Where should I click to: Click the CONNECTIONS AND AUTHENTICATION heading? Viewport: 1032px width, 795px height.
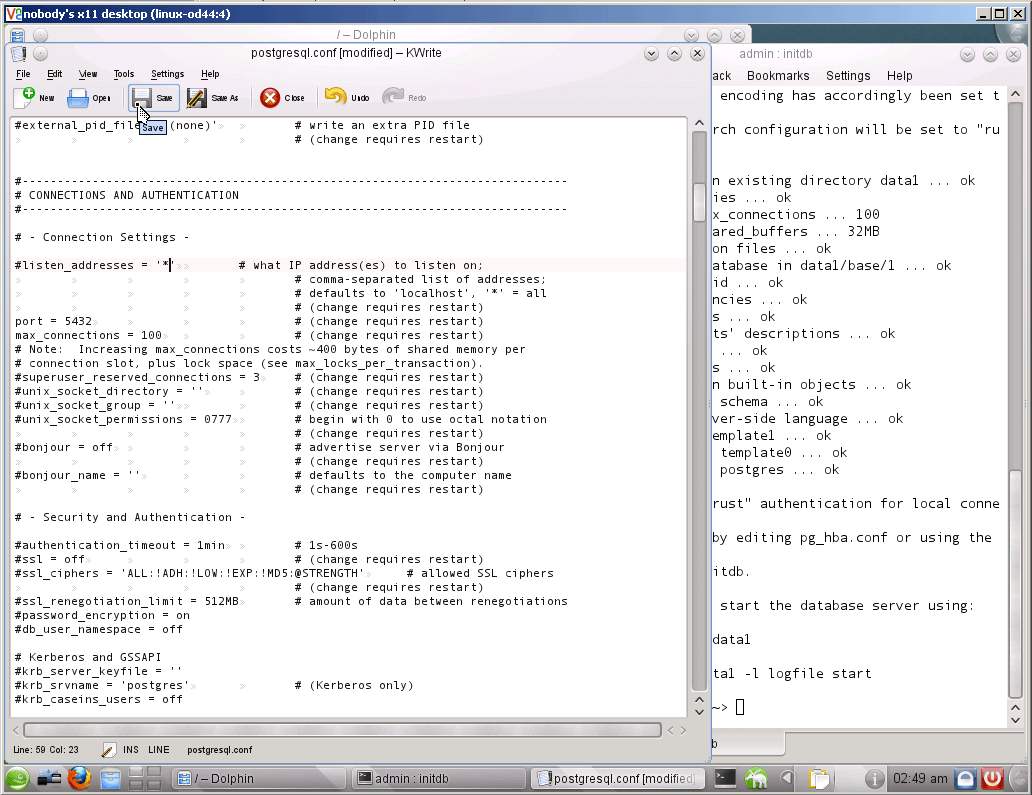click(134, 195)
